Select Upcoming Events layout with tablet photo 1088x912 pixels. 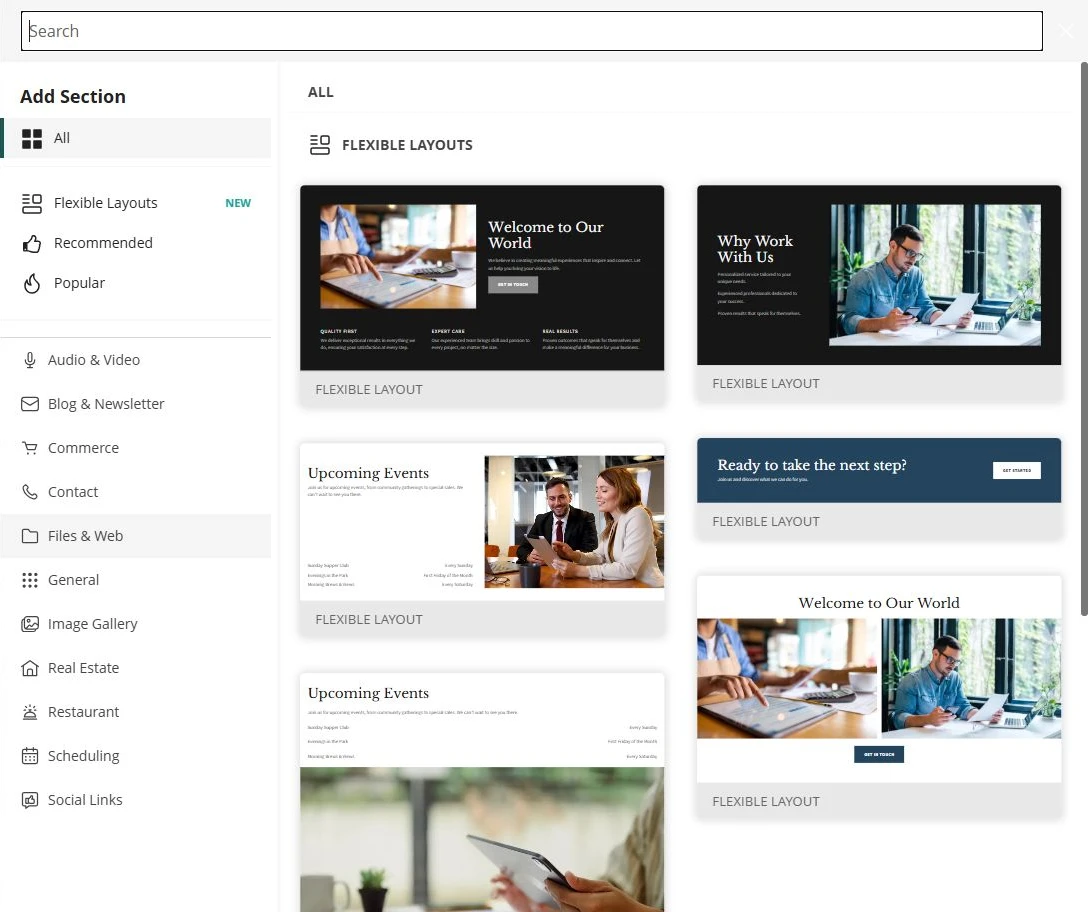click(x=482, y=792)
